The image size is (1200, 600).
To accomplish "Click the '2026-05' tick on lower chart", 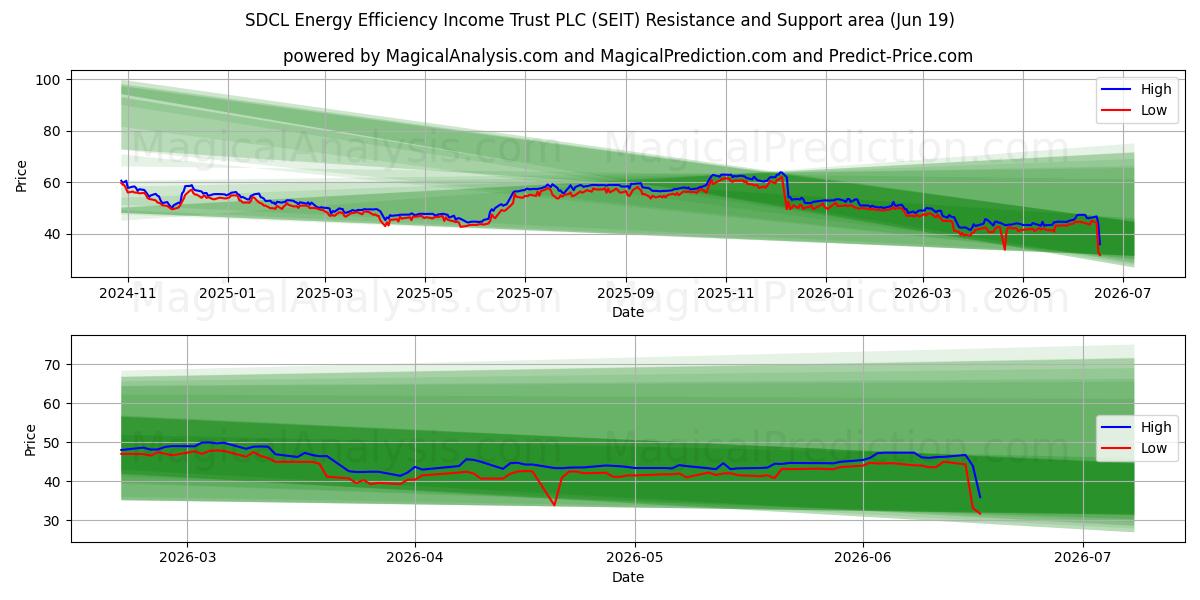I will 635,558.
